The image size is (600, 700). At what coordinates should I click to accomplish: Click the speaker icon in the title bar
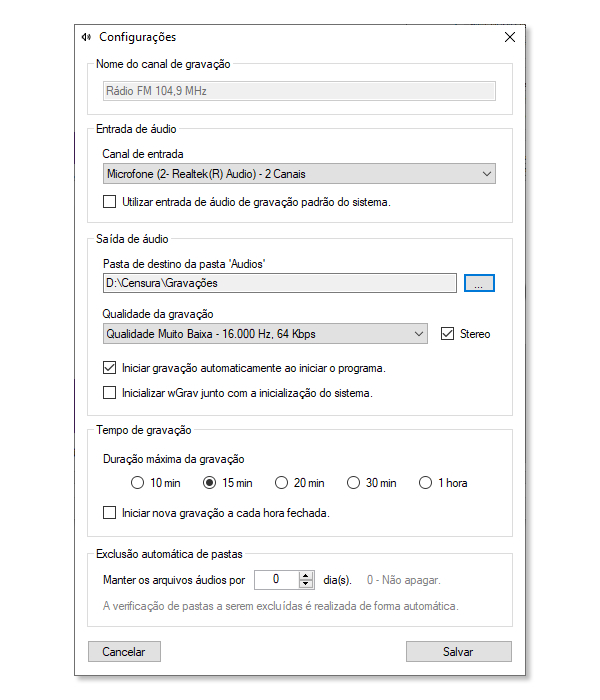point(86,37)
